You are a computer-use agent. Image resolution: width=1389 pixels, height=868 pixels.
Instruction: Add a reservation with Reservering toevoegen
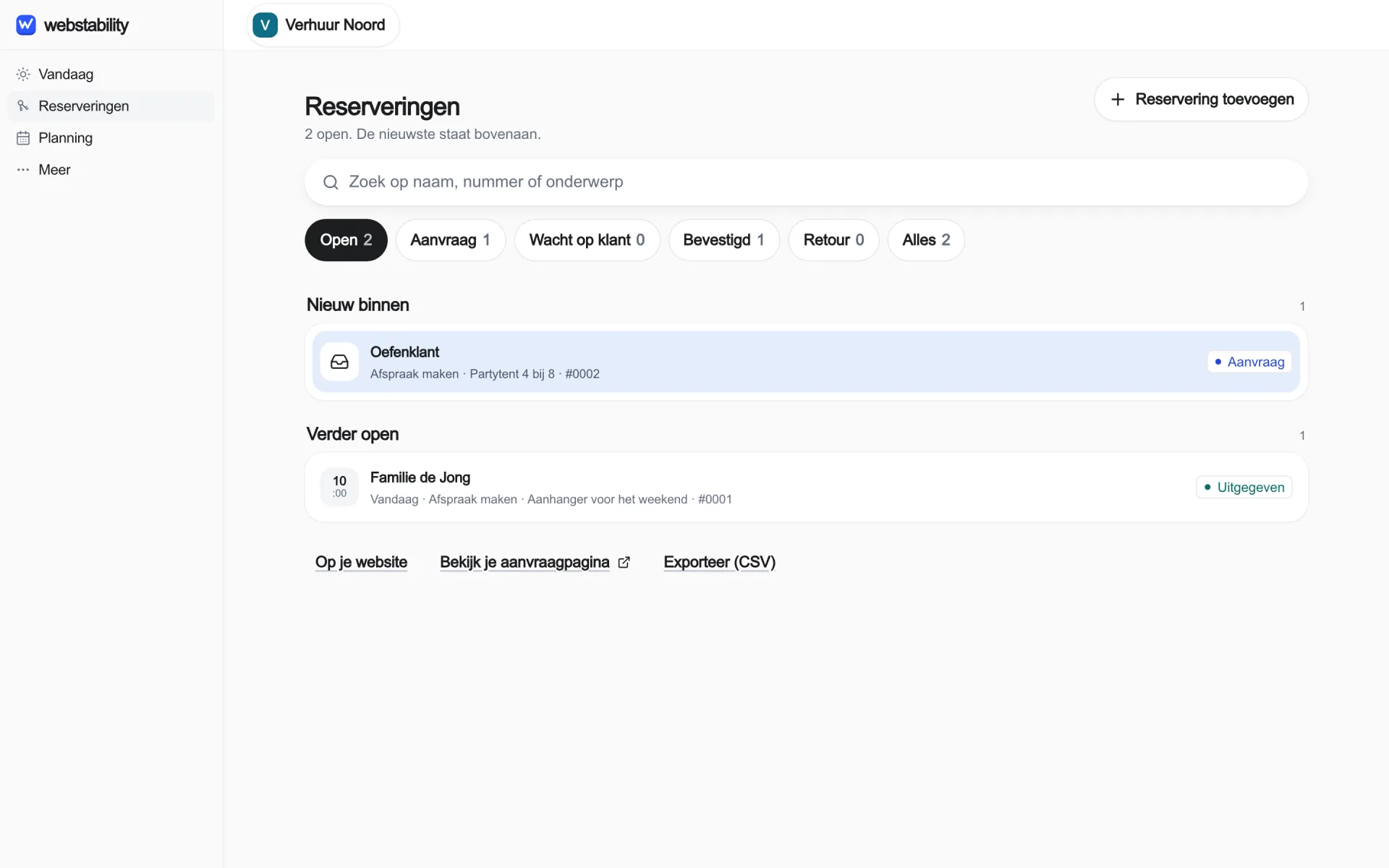point(1201,100)
